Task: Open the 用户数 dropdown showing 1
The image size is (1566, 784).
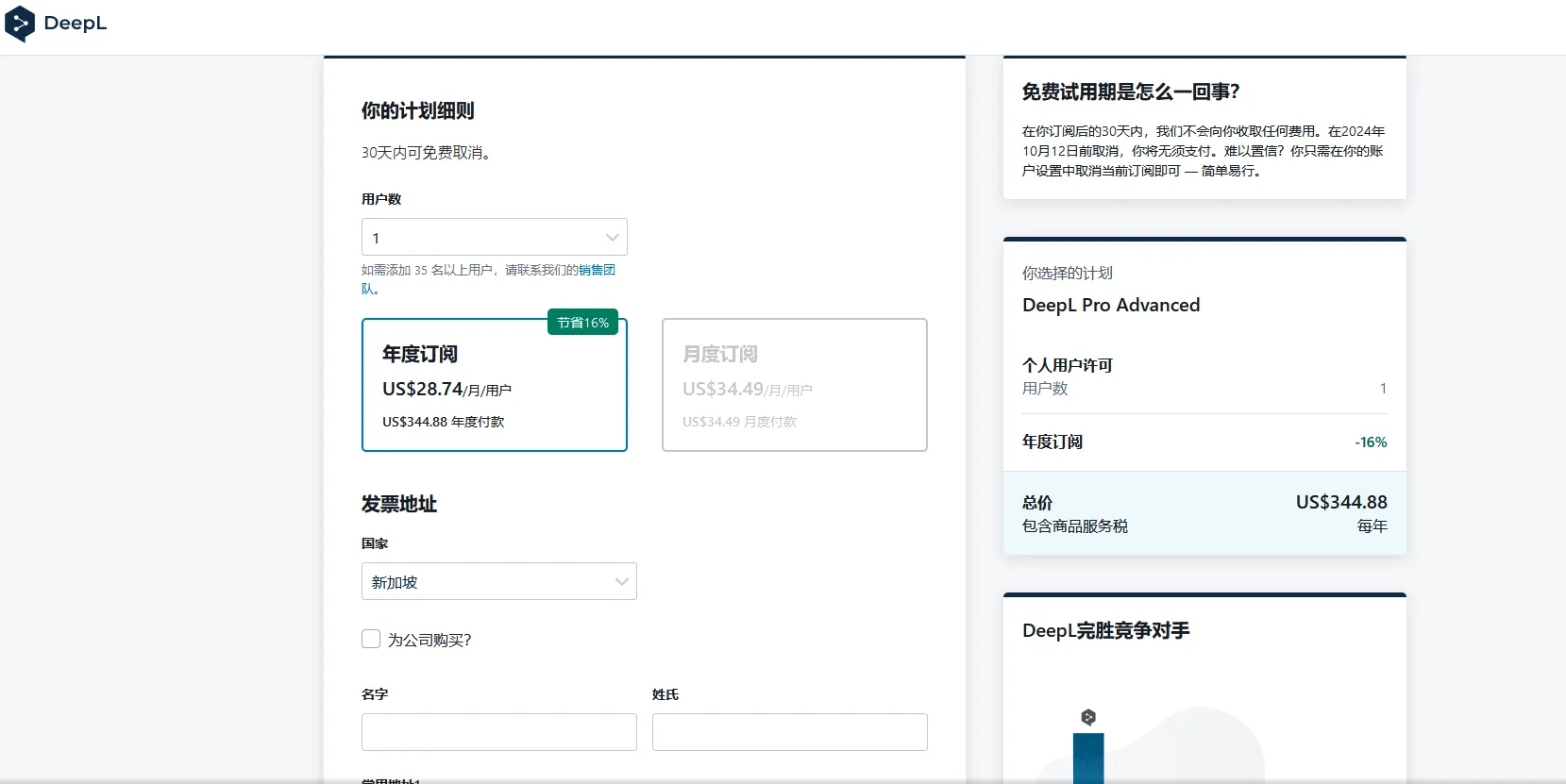Action: [495, 237]
